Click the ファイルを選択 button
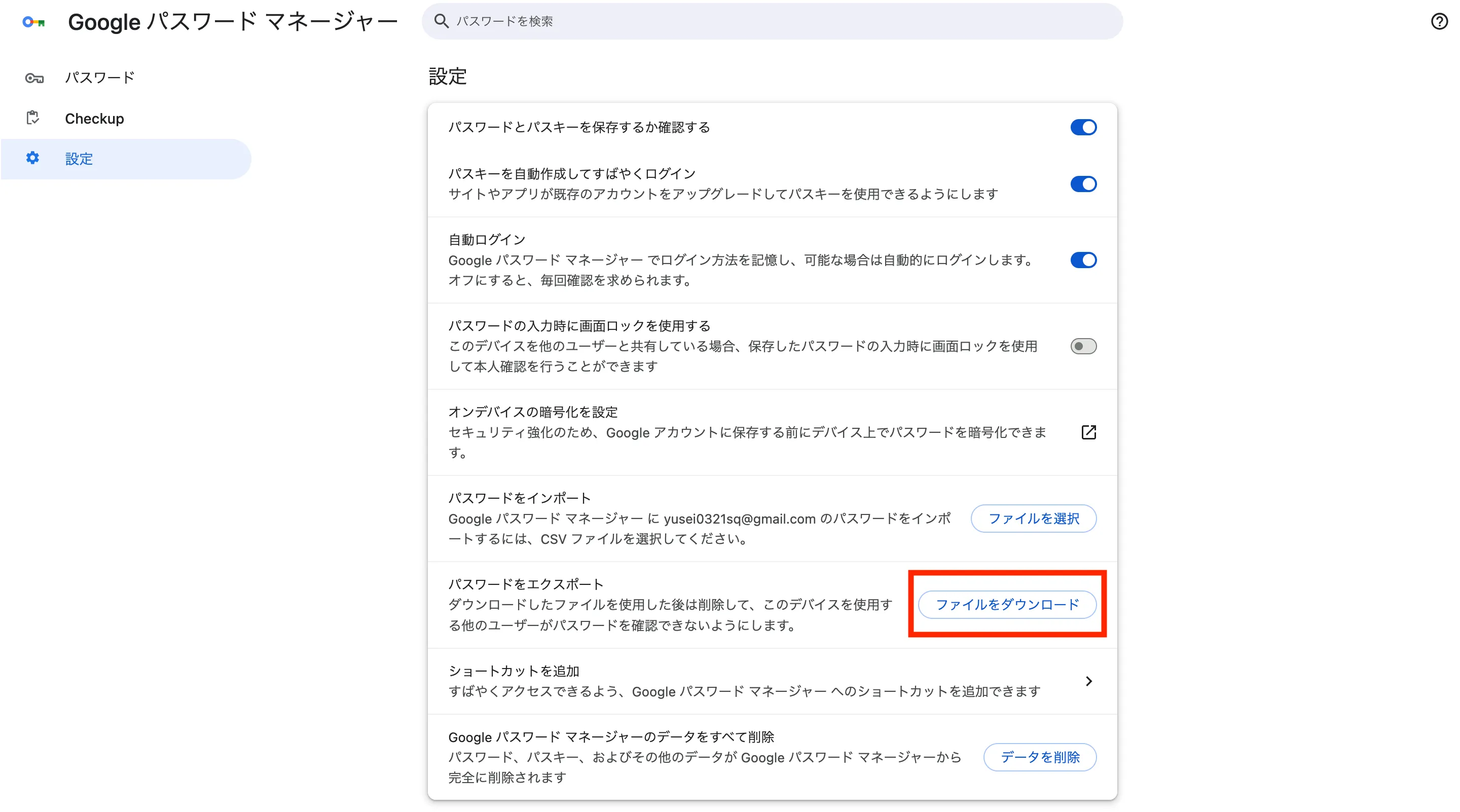Viewport: 1460px width, 812px height. coord(1033,518)
